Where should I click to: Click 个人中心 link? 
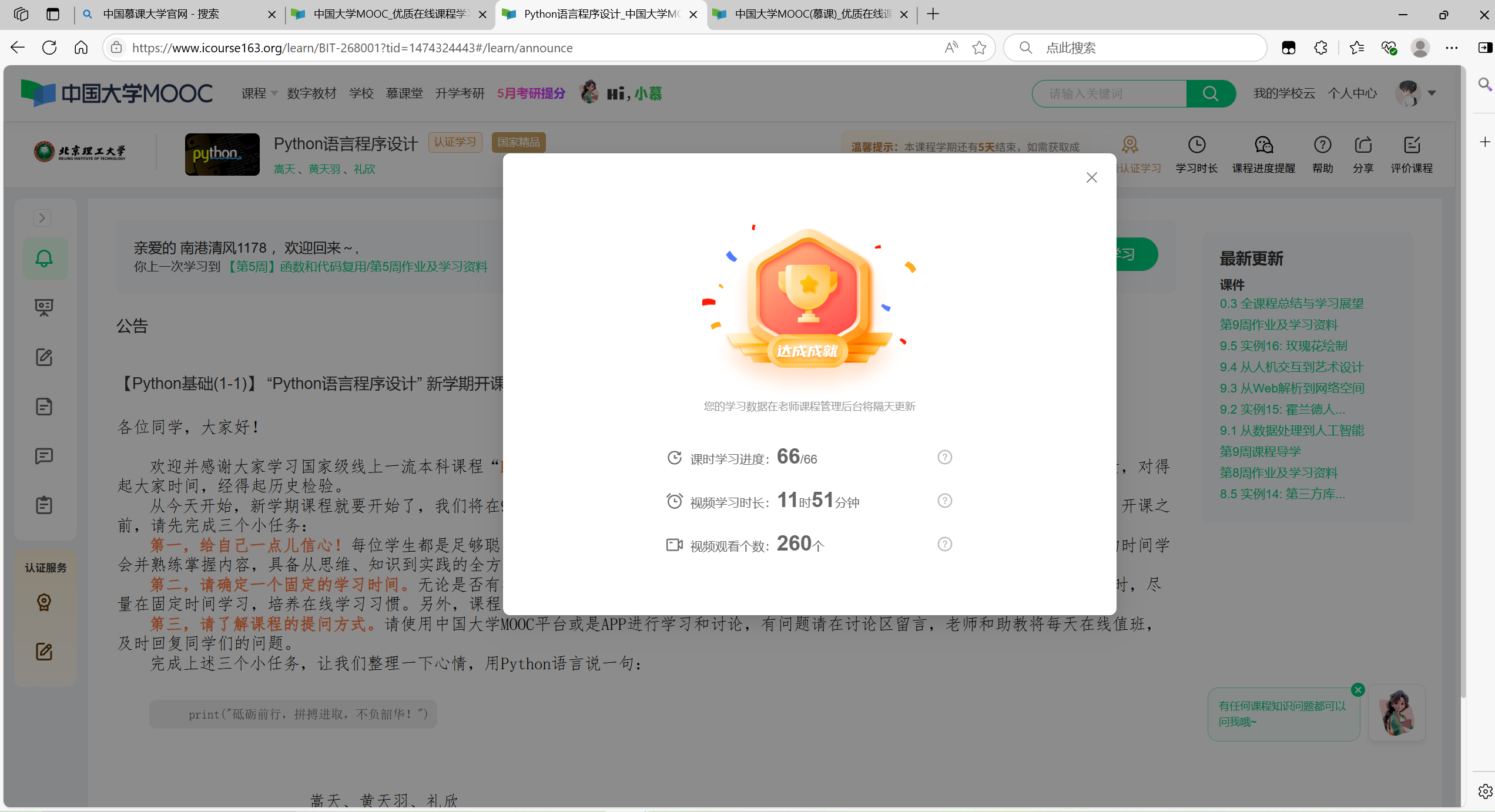click(1352, 93)
